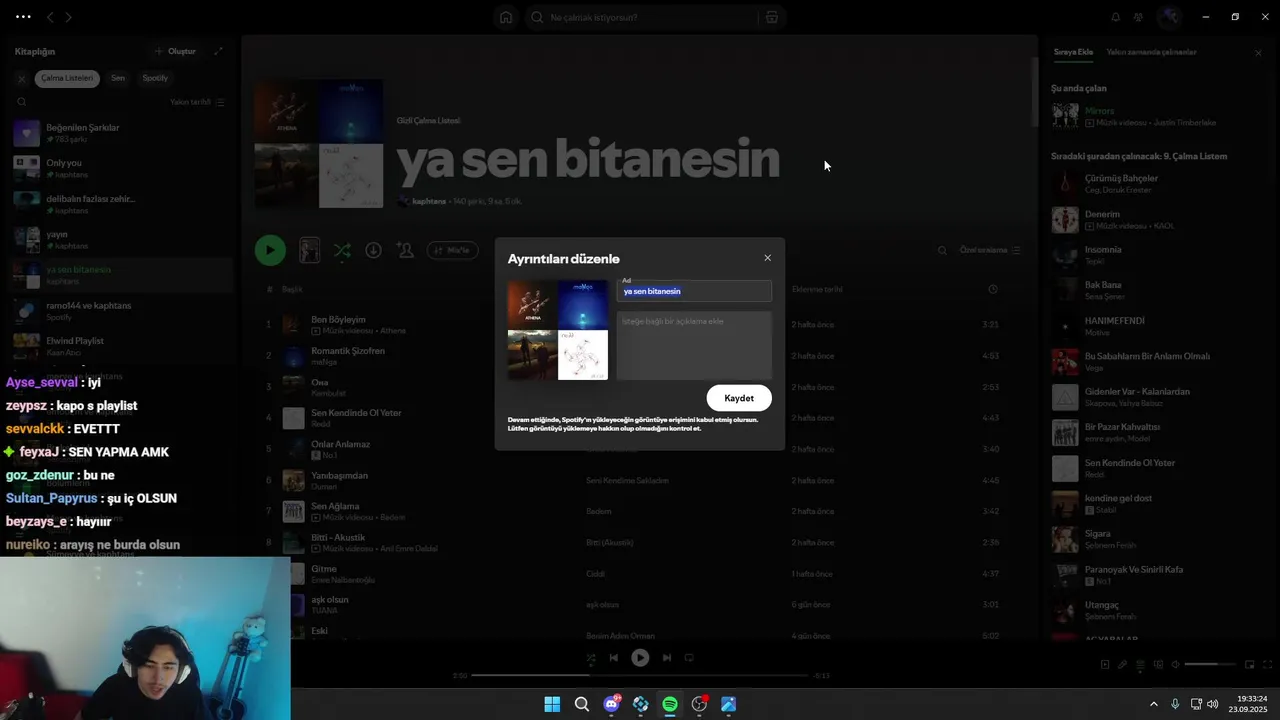Invite collaborators to the playlist

pos(405,250)
